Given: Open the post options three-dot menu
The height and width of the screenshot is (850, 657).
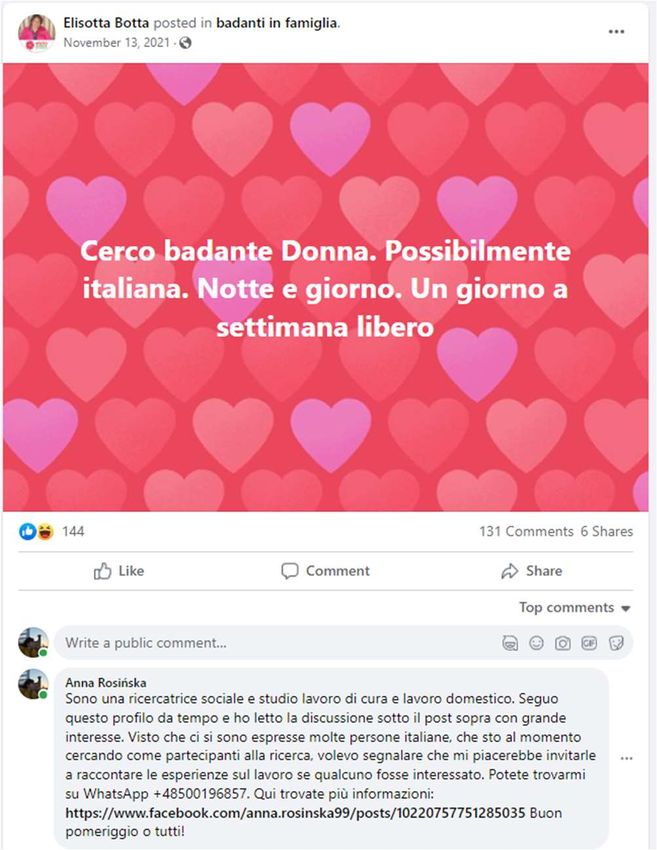Looking at the screenshot, I should click(x=616, y=31).
